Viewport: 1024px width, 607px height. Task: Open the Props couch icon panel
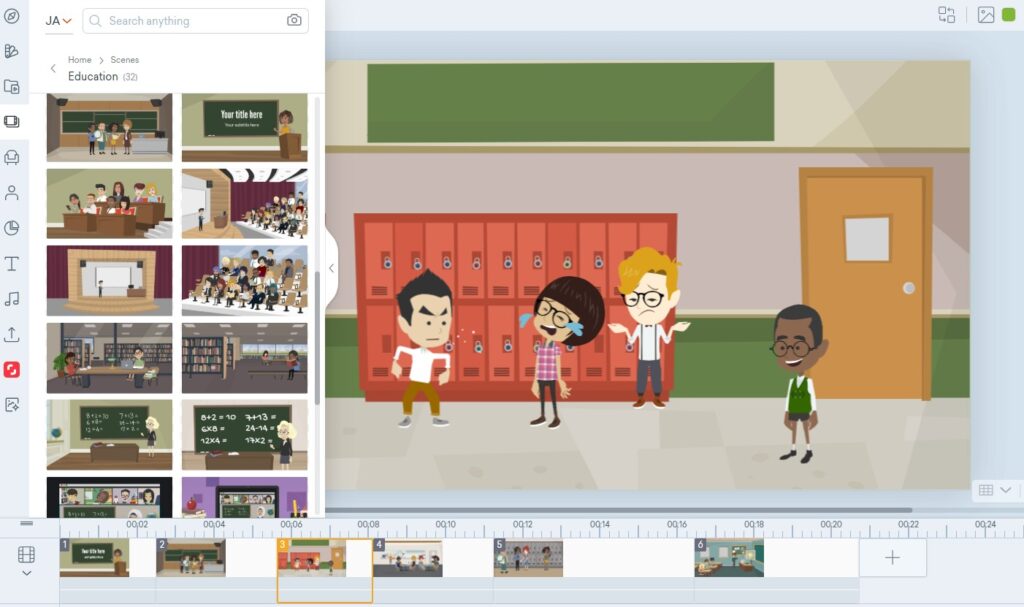[x=12, y=157]
